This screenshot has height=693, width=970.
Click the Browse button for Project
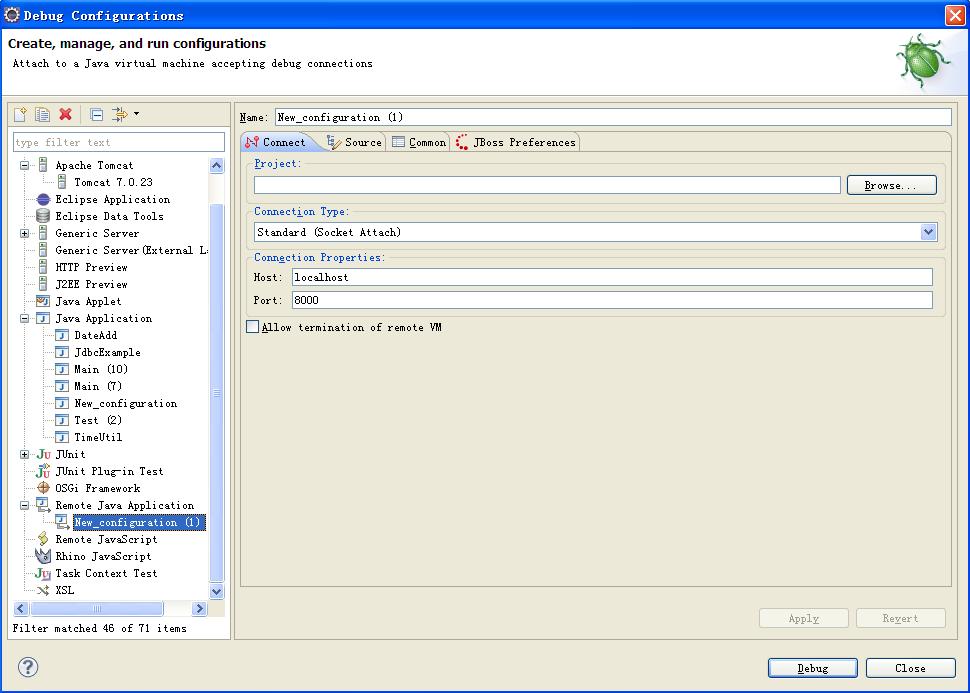tap(891, 185)
